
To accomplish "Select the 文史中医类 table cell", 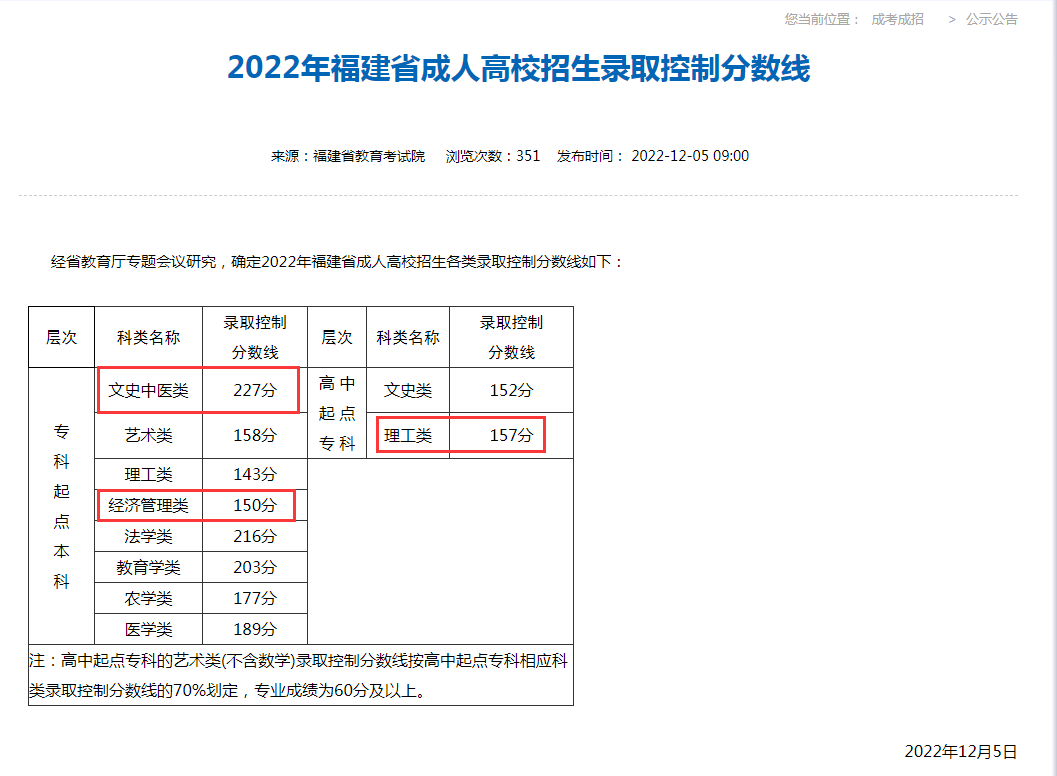I will point(148,390).
